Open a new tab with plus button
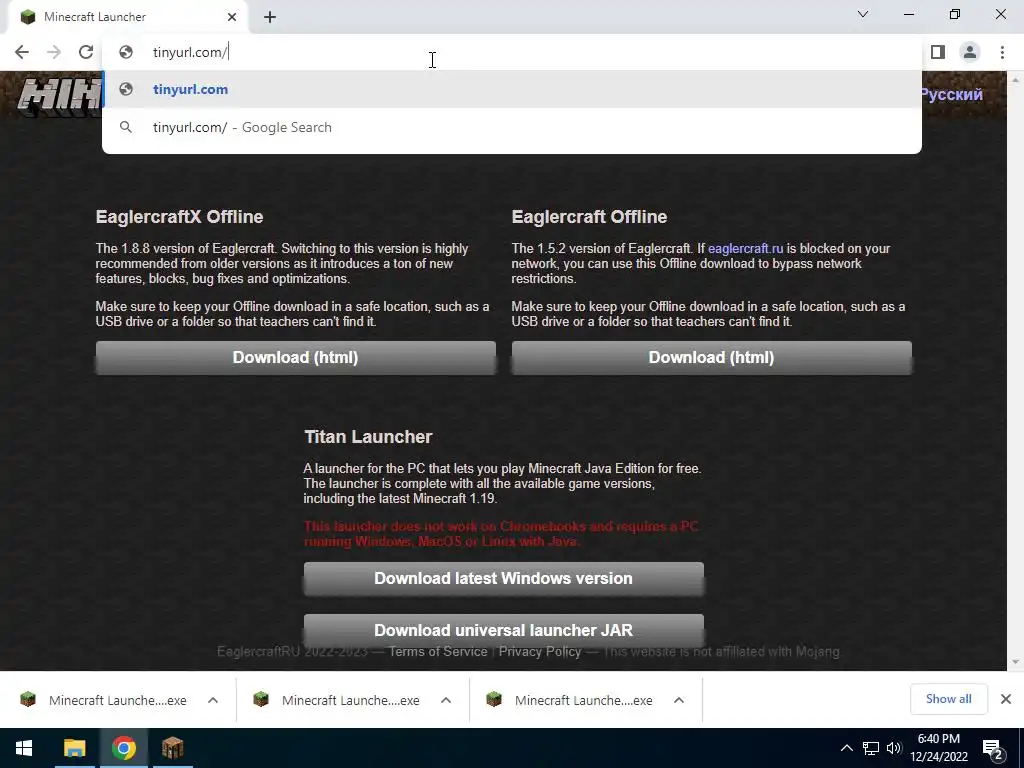1024x768 pixels. (270, 18)
